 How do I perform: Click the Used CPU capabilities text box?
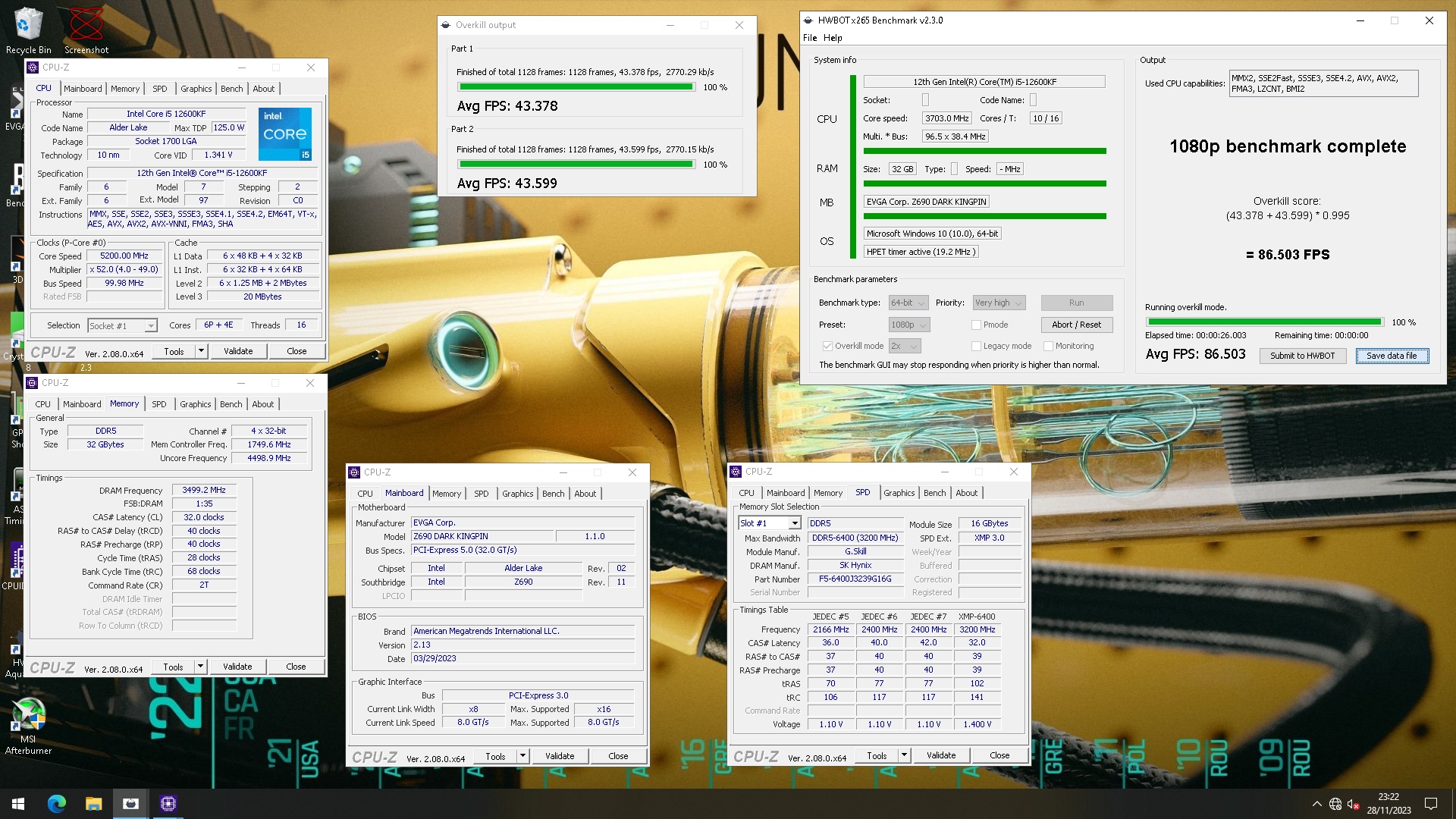coord(1323,83)
